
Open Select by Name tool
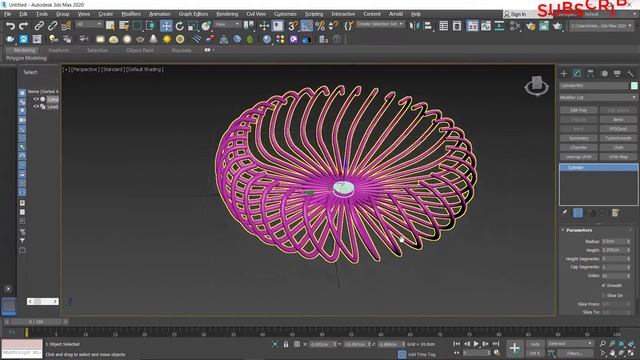[x=124, y=26]
